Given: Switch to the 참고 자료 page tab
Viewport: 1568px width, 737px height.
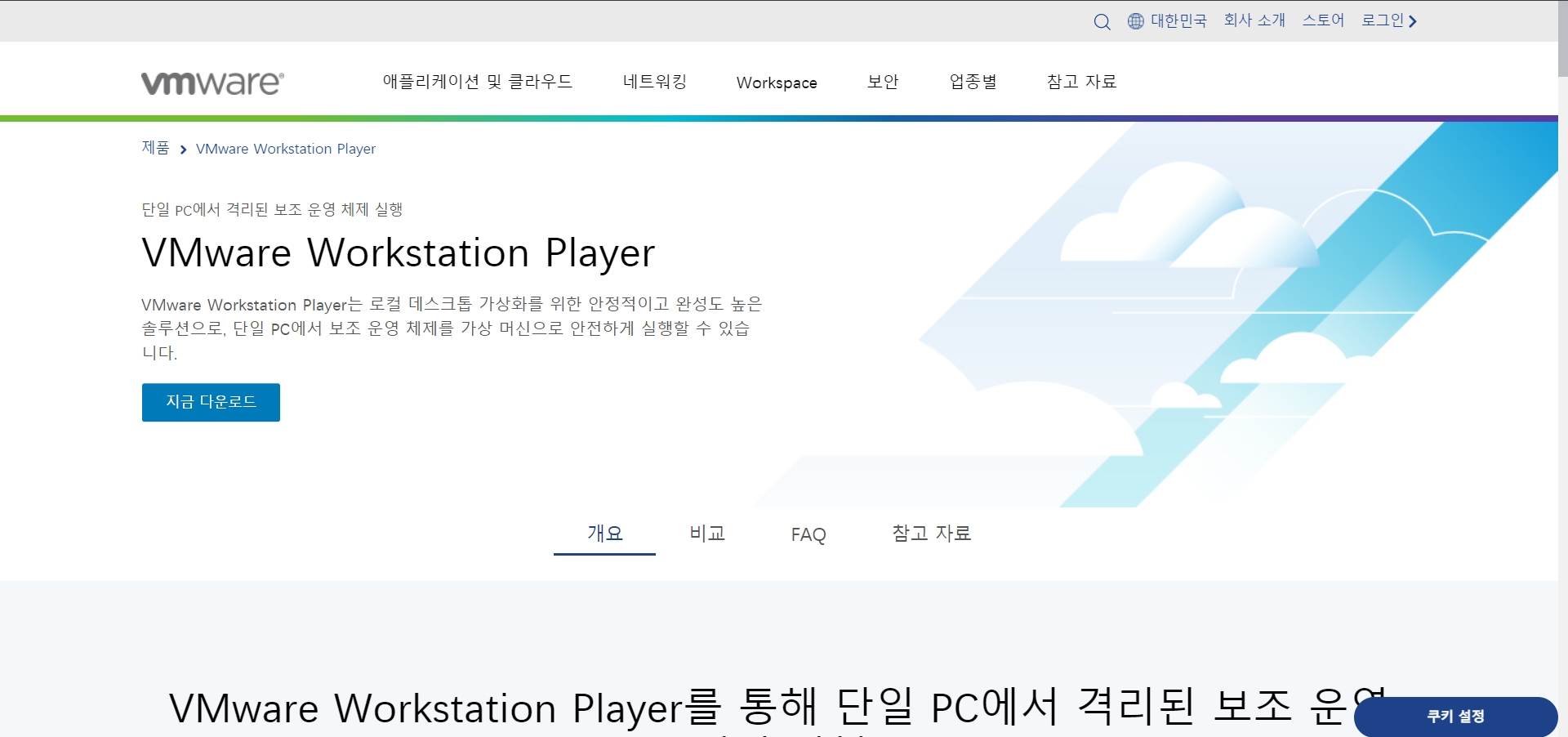Looking at the screenshot, I should pos(931,534).
